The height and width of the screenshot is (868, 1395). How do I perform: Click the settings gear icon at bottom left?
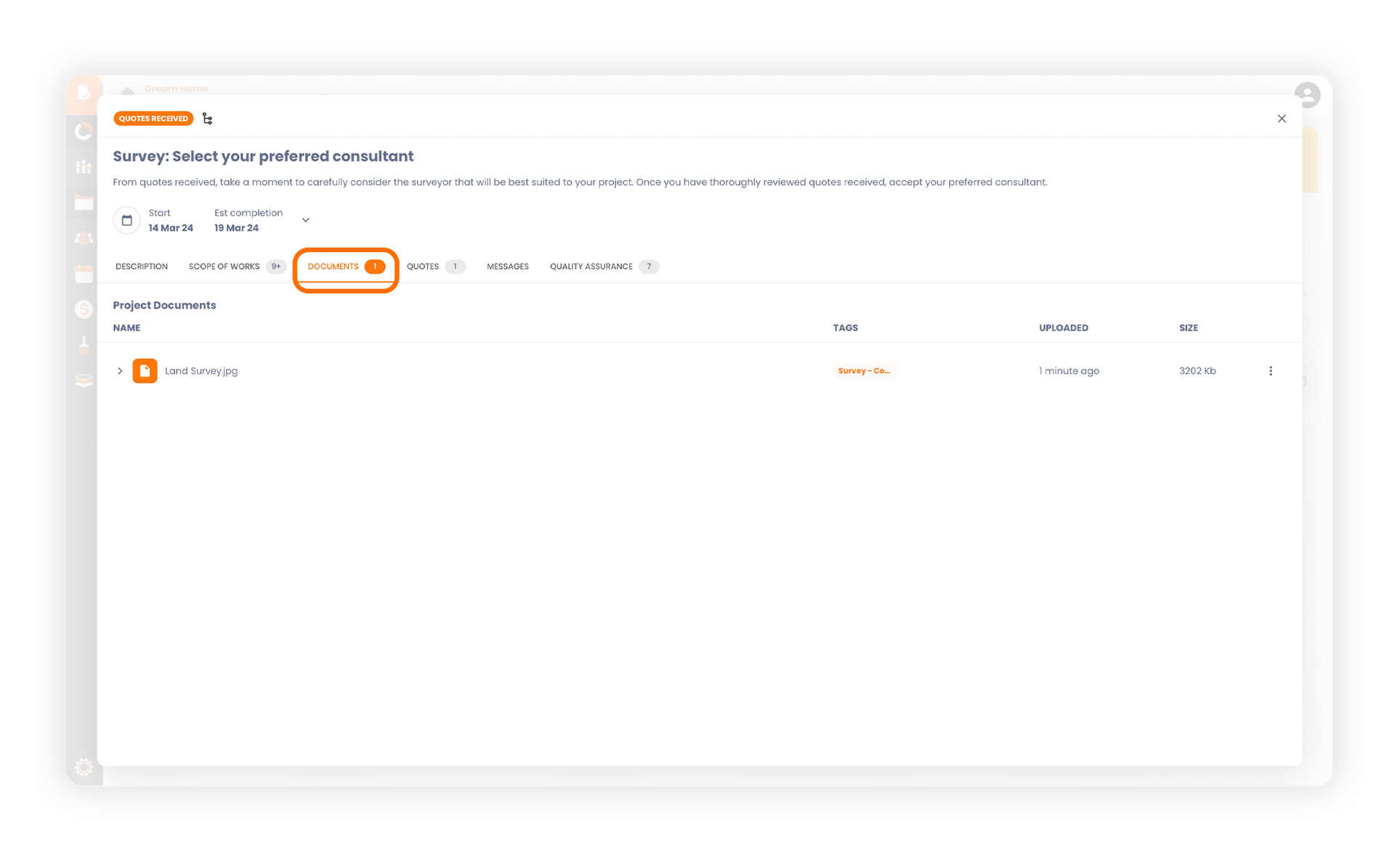[x=83, y=769]
